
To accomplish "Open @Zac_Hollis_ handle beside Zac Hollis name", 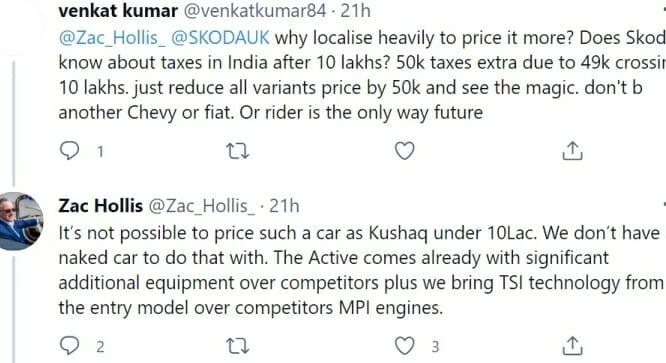I will 202,207.
